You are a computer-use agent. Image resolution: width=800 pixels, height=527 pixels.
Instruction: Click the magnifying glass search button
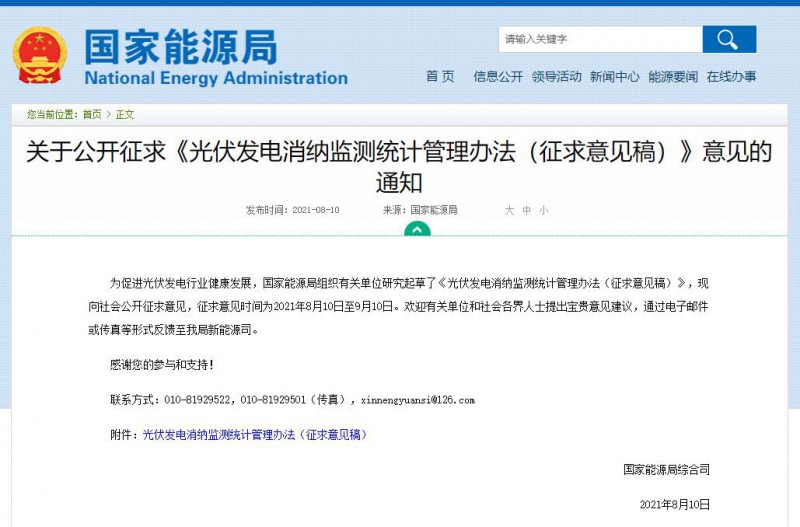[728, 40]
